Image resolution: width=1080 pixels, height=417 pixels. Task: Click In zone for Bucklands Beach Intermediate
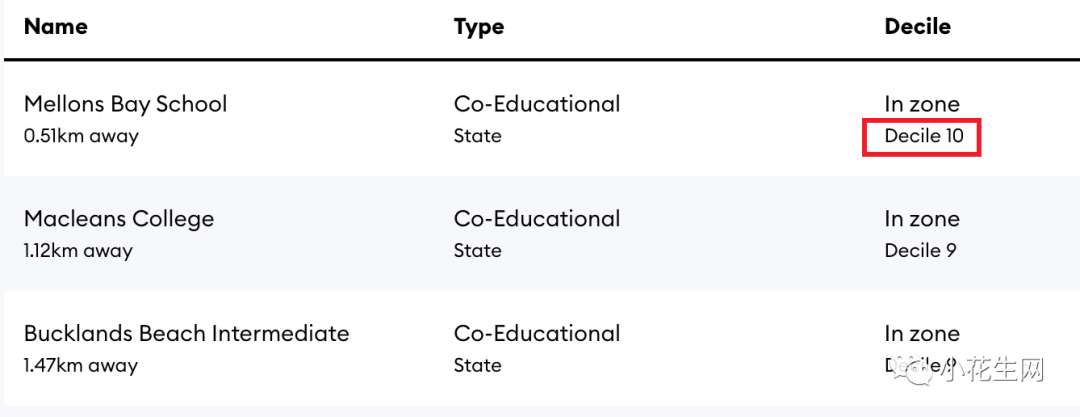pos(922,334)
